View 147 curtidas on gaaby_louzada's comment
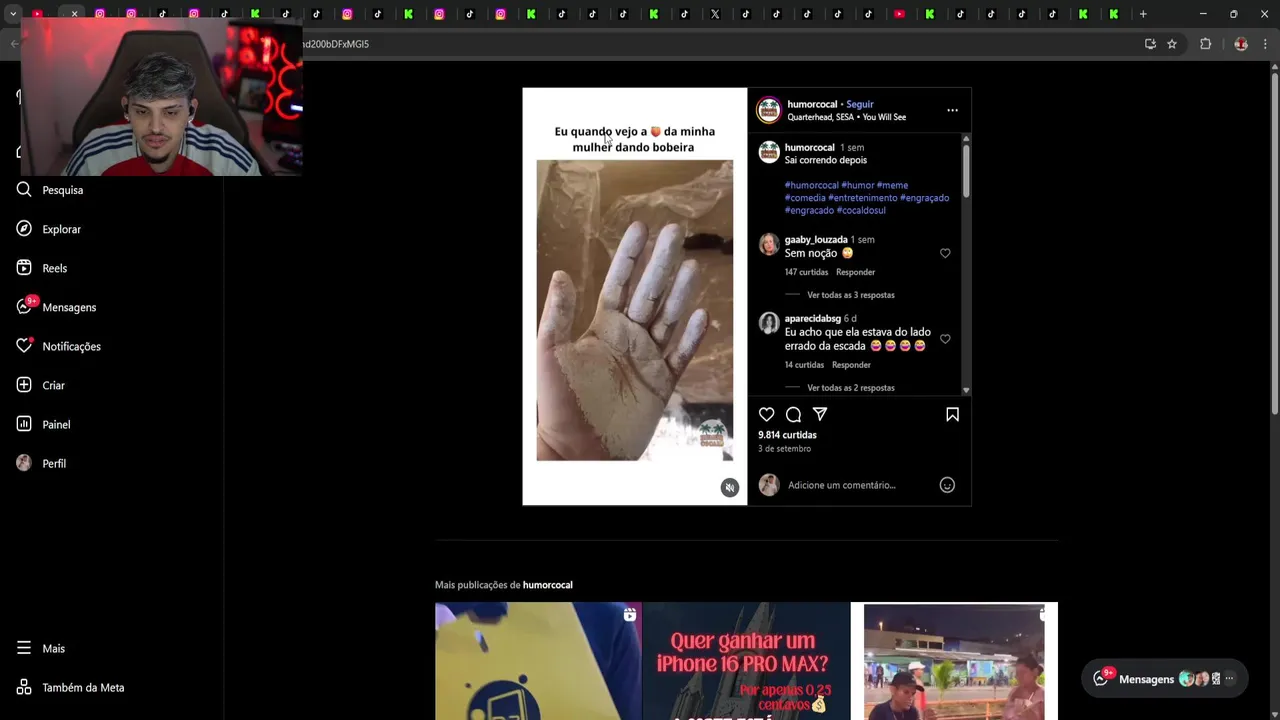 [806, 272]
